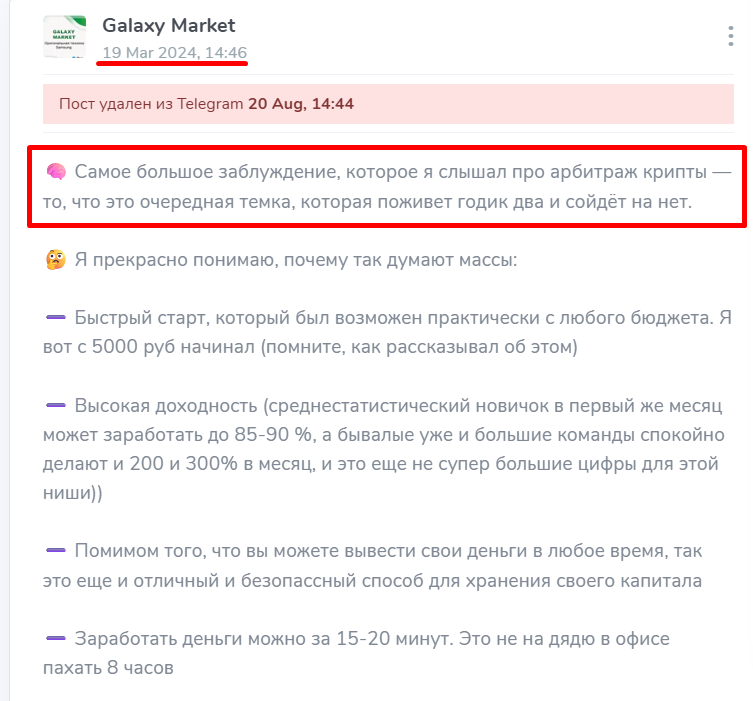
Task: Click the last line "пахать 8 часов"
Action: tap(108, 666)
